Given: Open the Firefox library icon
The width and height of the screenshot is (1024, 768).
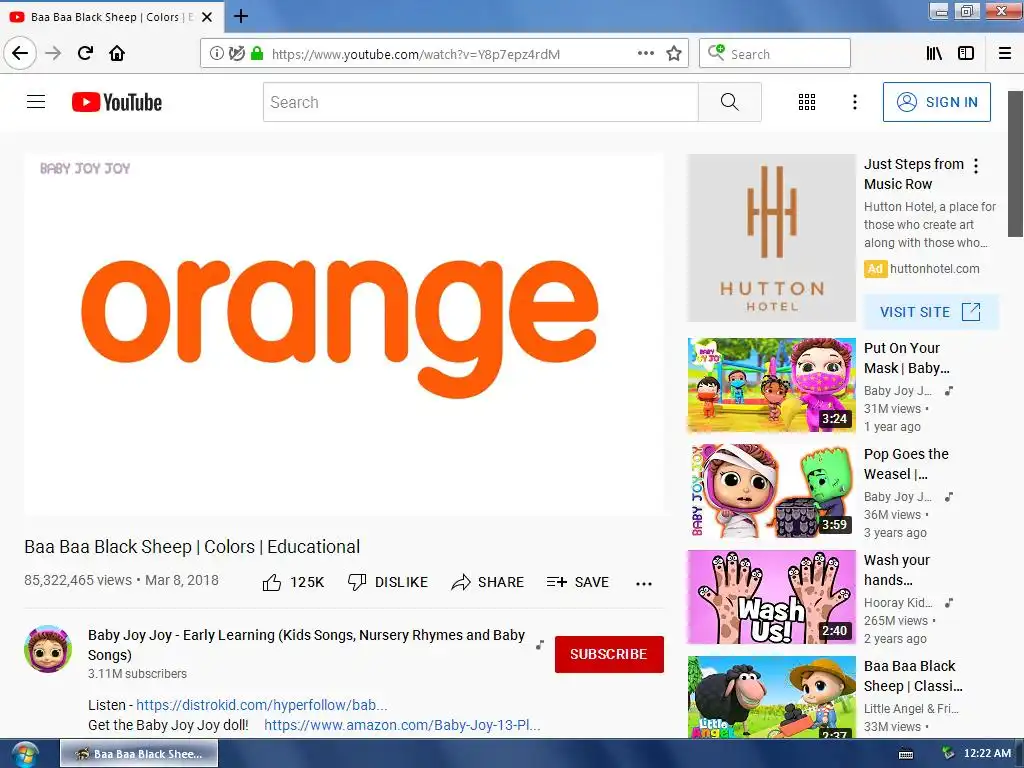Looking at the screenshot, I should (x=935, y=54).
